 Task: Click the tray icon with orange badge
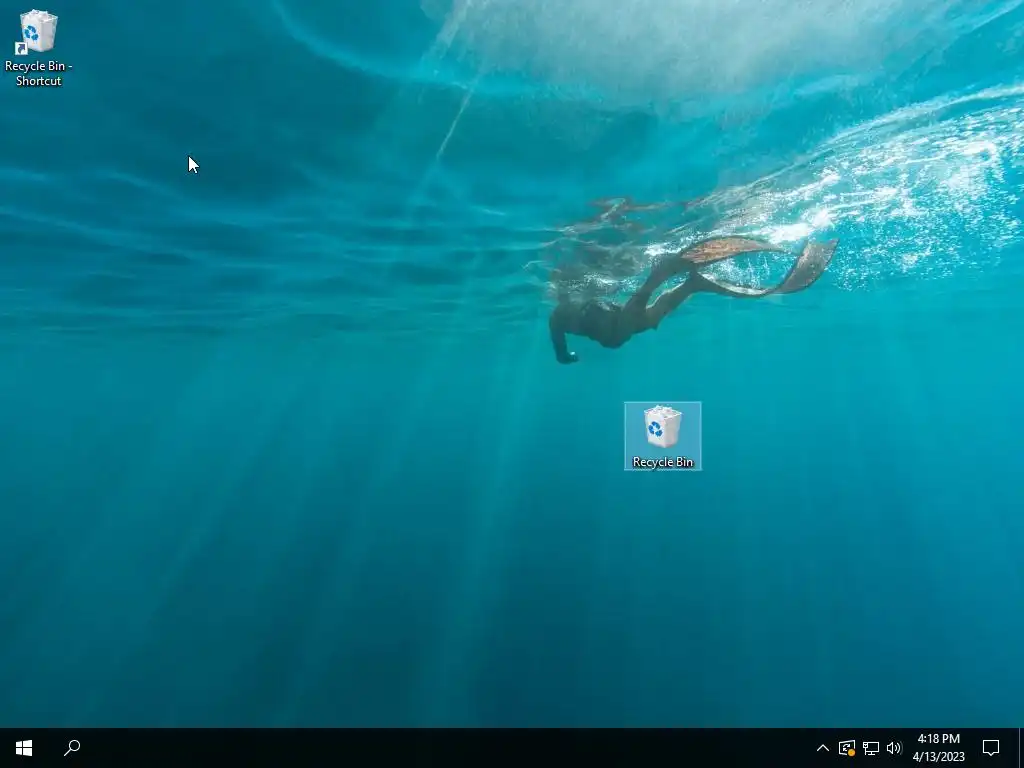coord(847,748)
